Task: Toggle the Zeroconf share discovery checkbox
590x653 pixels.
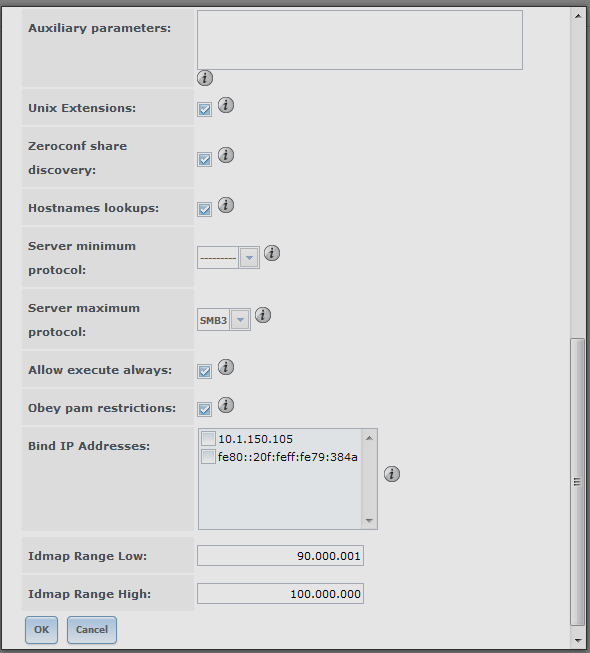Action: pos(204,160)
